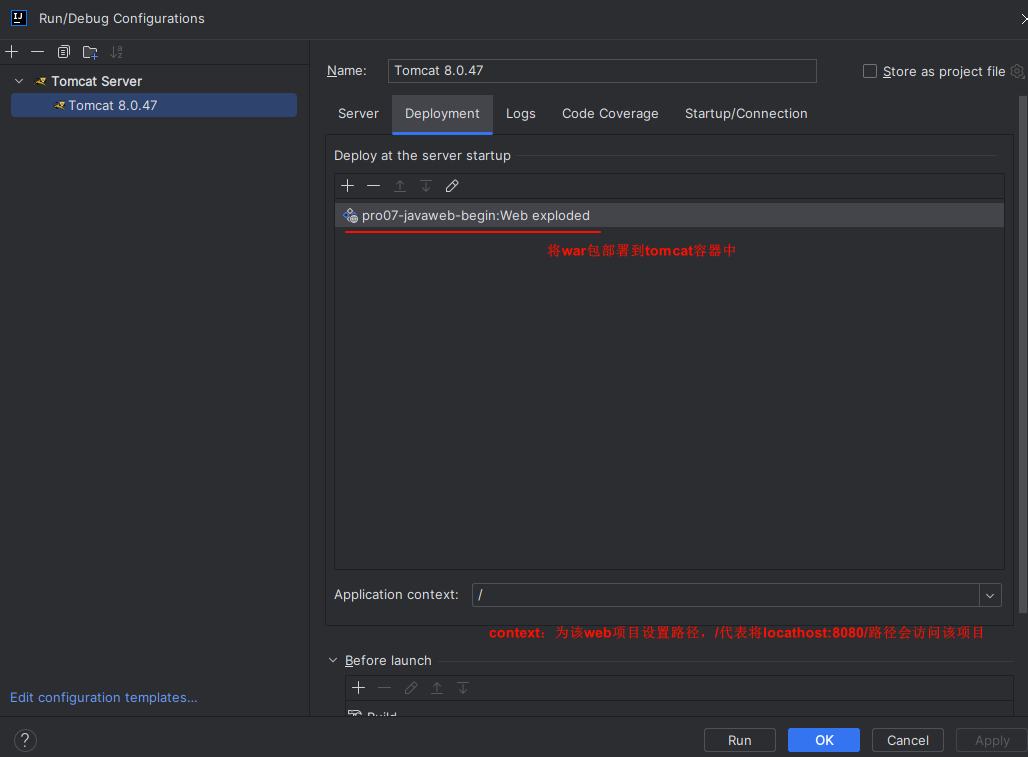Click the Apply button

tap(992, 740)
